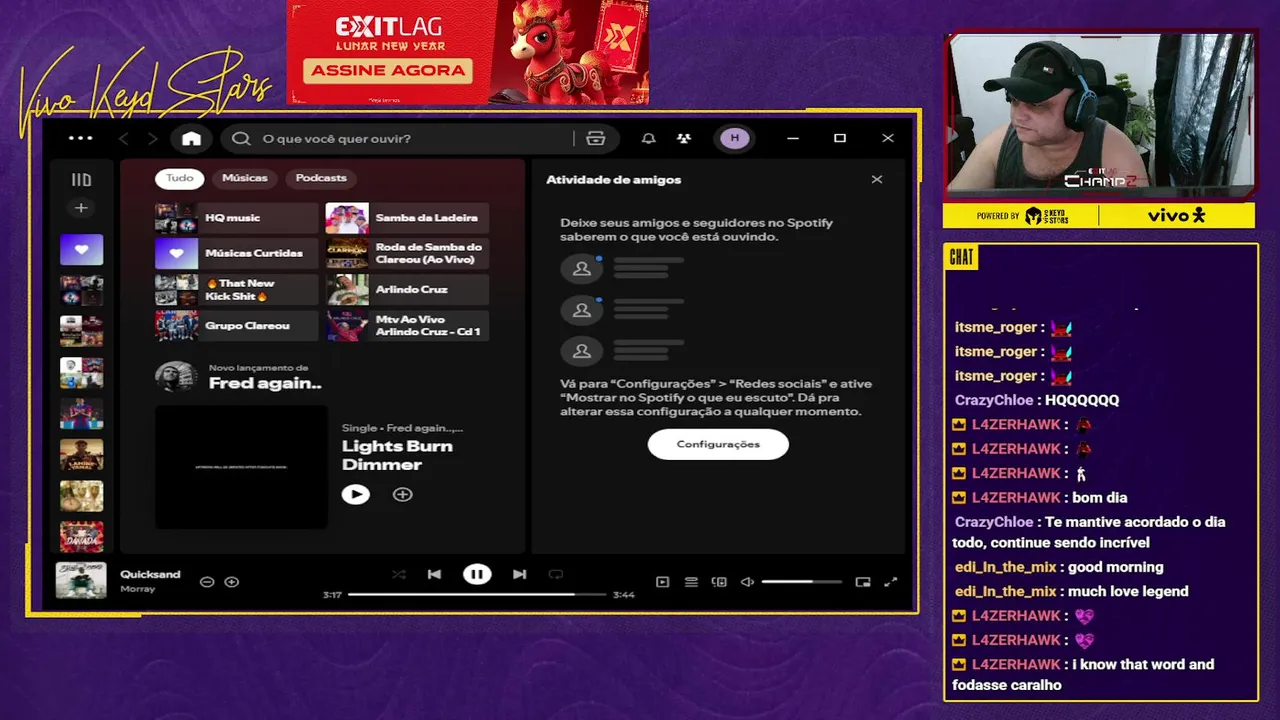The height and width of the screenshot is (720, 1280).
Task: Navigate back with the left arrow
Action: coord(124,139)
